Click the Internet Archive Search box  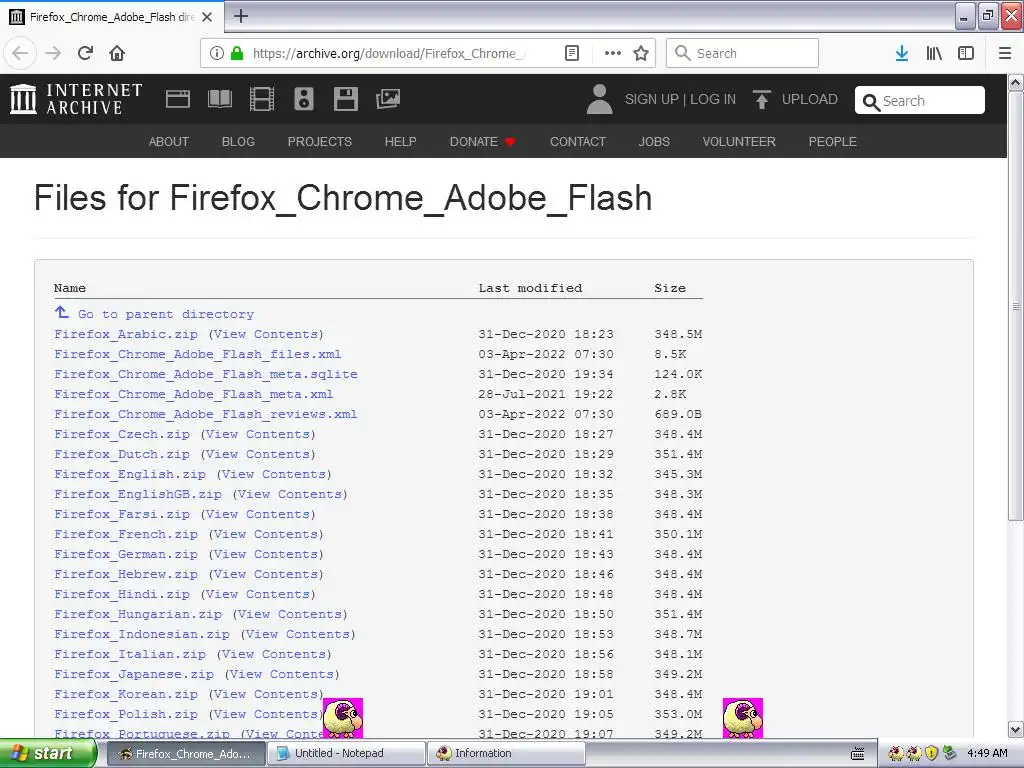(x=920, y=101)
